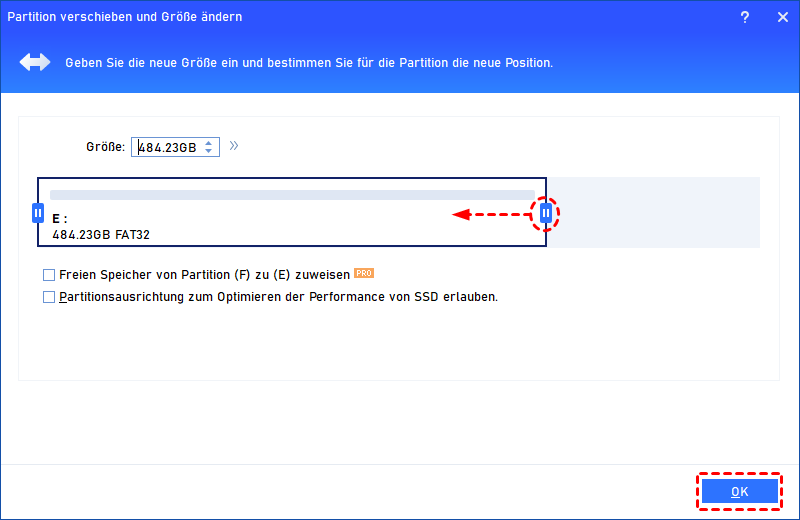Click the 'Freien Speicher von Partition (F) zu (E)' label
The height and width of the screenshot is (520, 800).
click(x=204, y=275)
